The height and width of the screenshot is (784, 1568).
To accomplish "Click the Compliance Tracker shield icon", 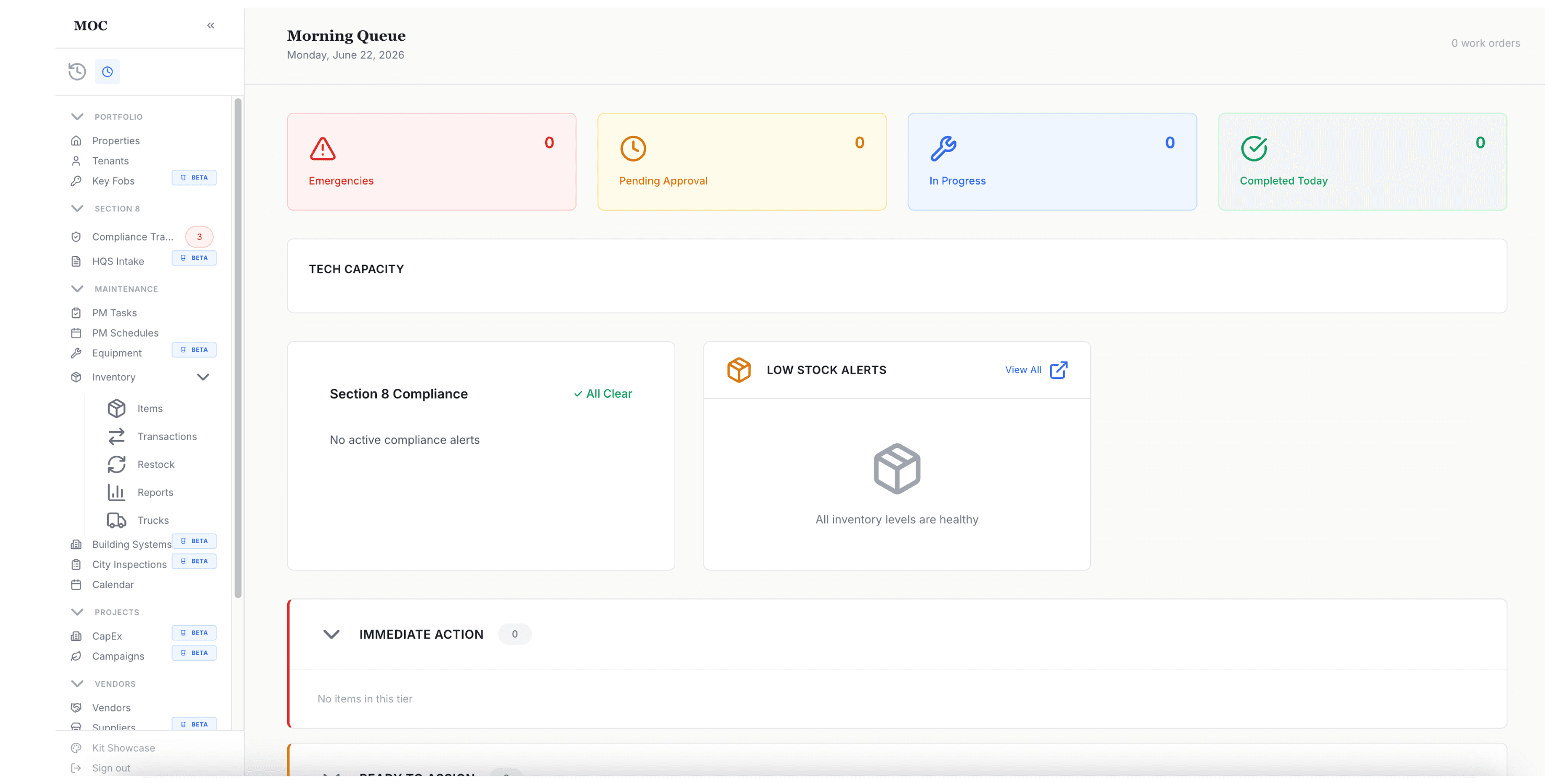I will click(x=76, y=237).
